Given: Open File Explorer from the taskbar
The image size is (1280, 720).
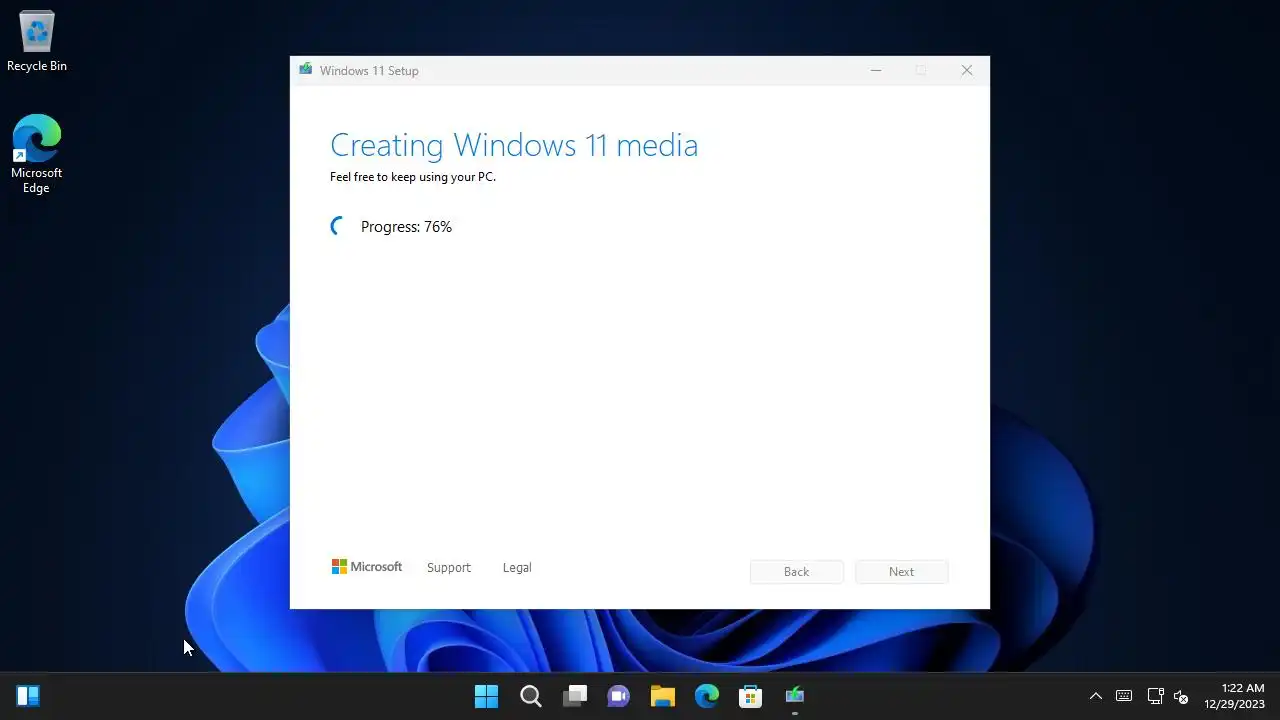Looking at the screenshot, I should [x=663, y=696].
